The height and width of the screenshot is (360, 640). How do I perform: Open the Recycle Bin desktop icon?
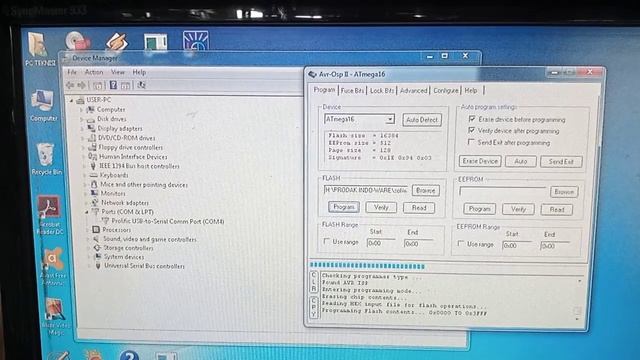click(x=45, y=155)
